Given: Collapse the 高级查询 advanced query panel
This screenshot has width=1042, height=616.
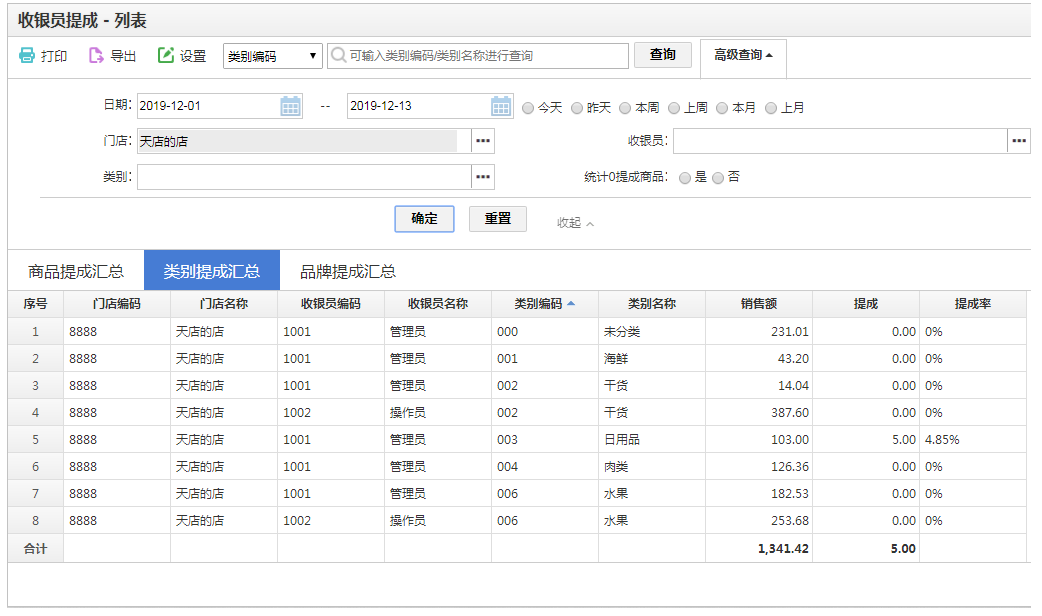Looking at the screenshot, I should pyautogui.click(x=743, y=56).
